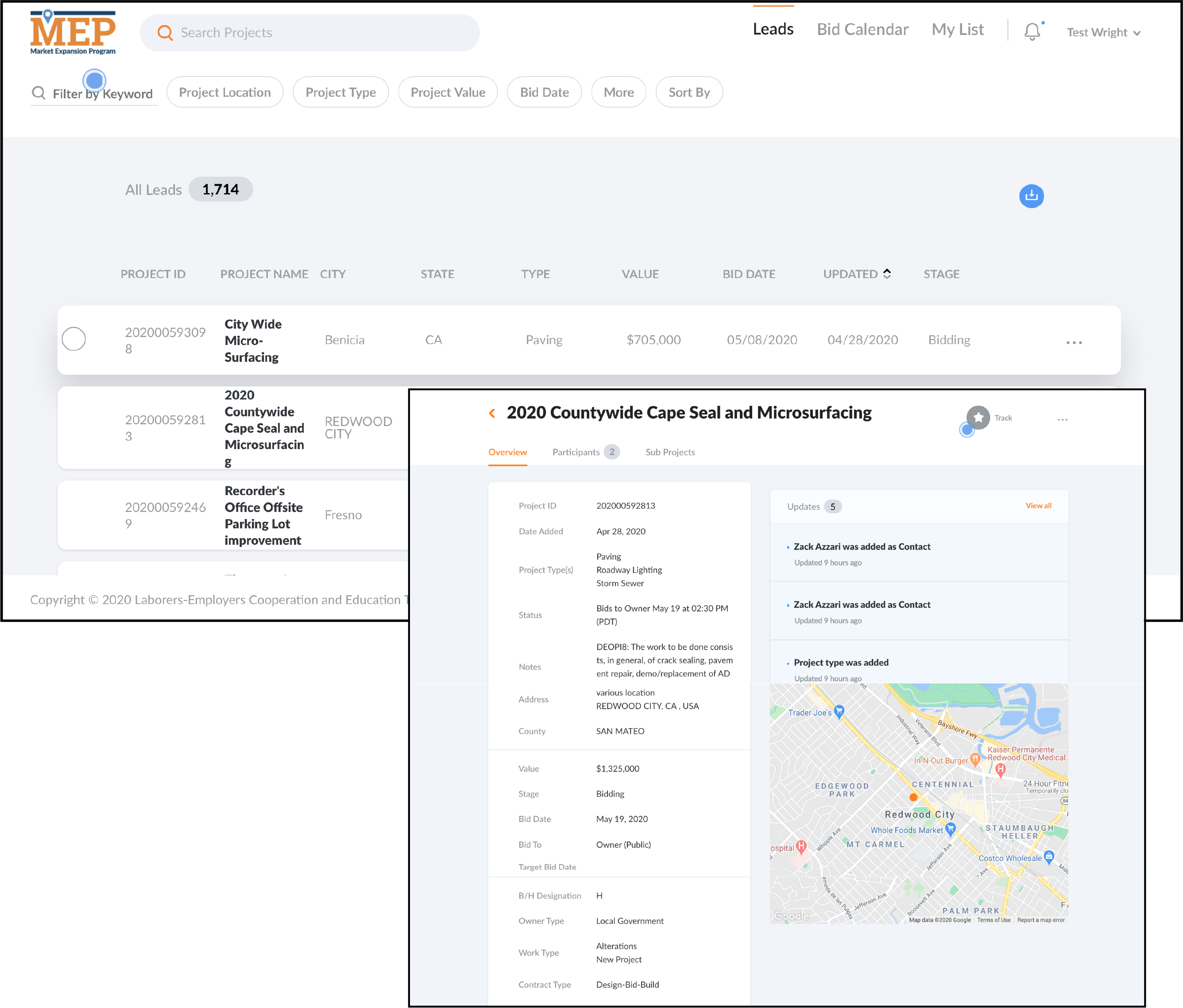Click the Track star icon
The height and width of the screenshot is (1008, 1183).
pos(978,418)
